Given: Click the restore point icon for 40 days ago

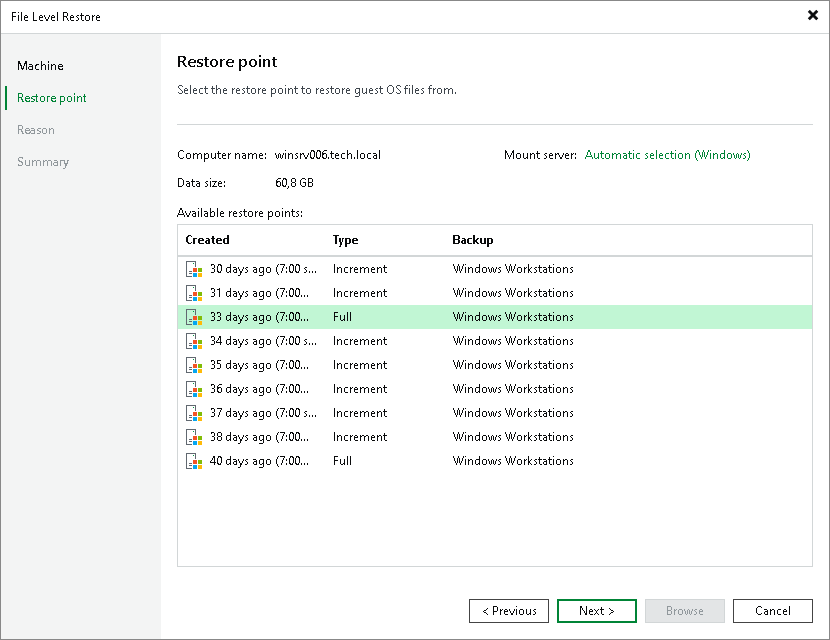Looking at the screenshot, I should tap(194, 461).
